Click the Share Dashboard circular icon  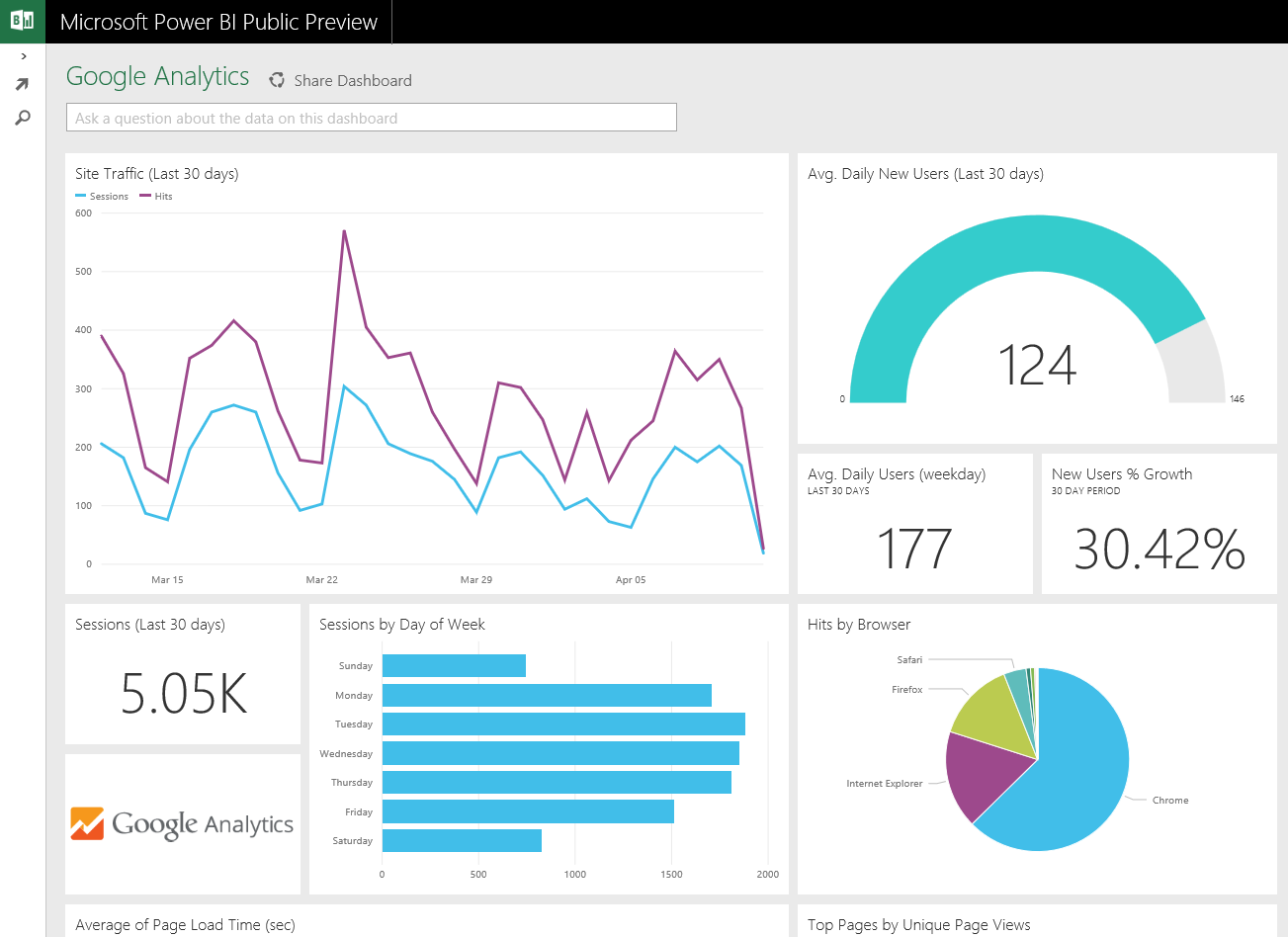(x=277, y=80)
